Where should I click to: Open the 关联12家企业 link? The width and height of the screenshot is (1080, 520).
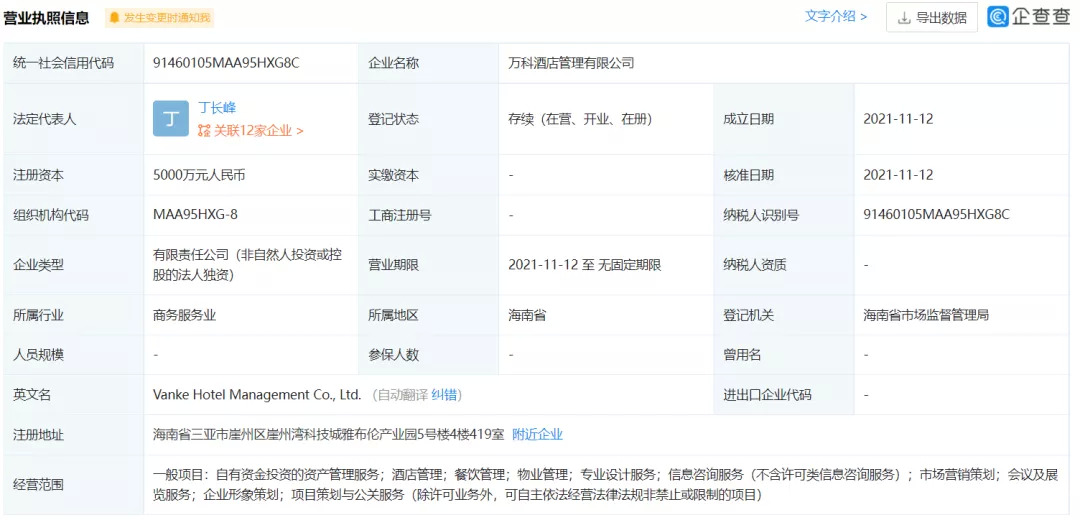pos(251,130)
